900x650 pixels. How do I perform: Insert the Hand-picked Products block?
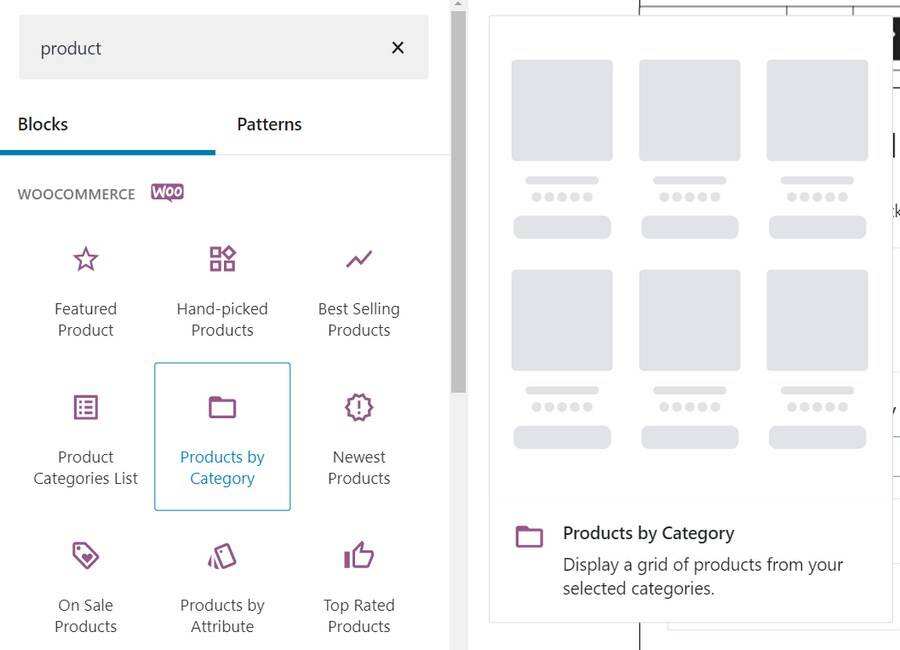222,293
